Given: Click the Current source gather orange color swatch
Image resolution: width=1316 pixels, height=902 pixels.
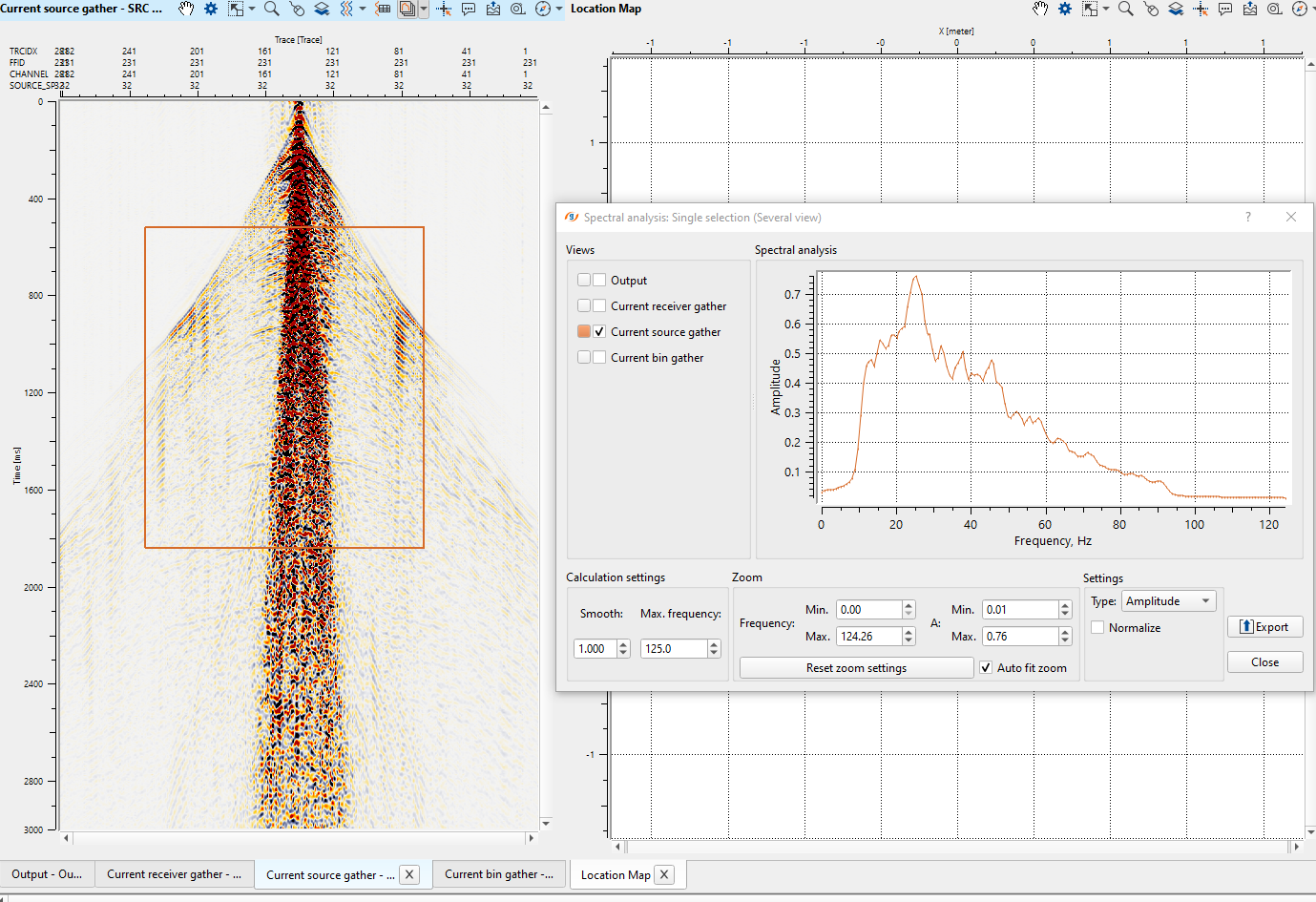Looking at the screenshot, I should [584, 332].
